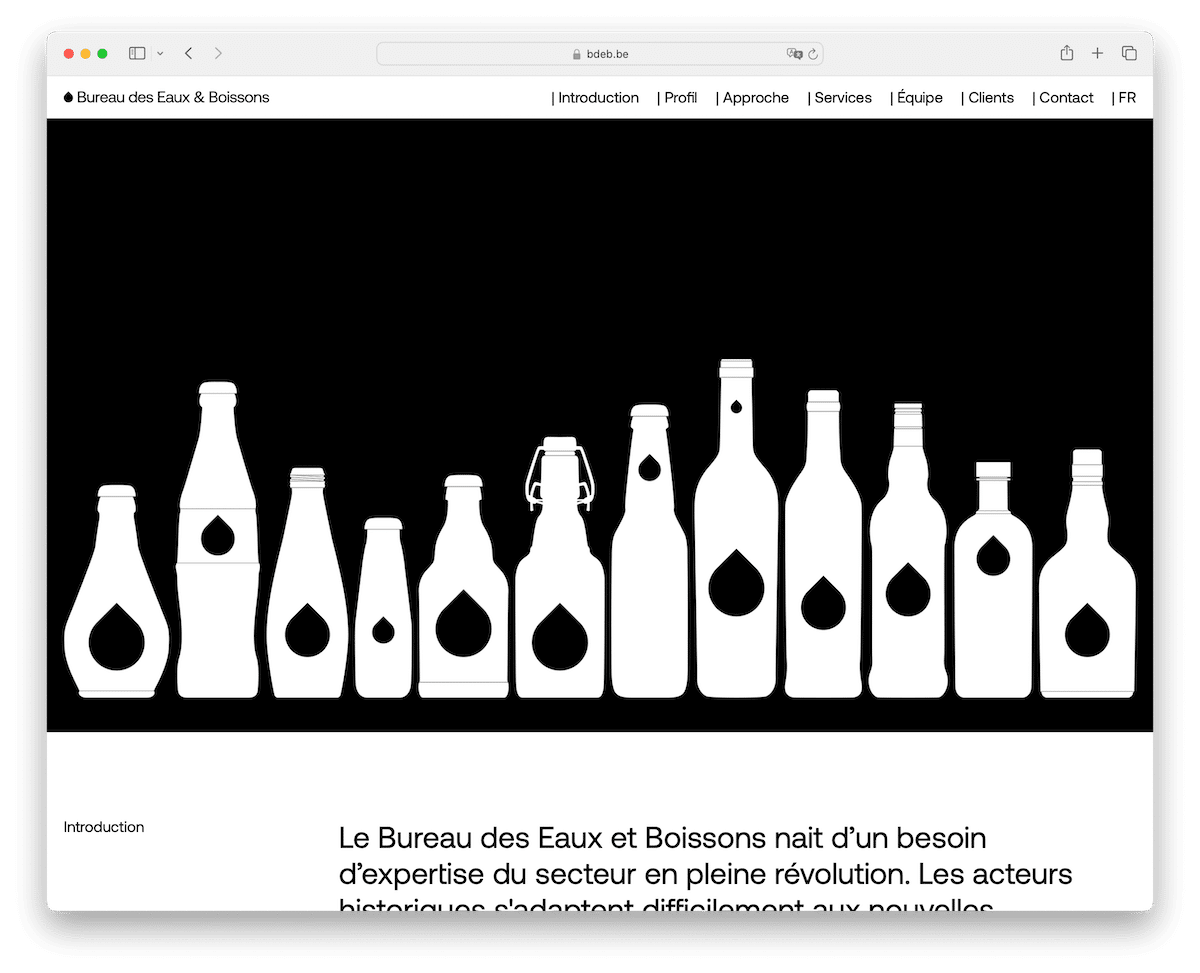Select the Clients menu entry
Screen dimensions: 1200x973
coord(991,97)
